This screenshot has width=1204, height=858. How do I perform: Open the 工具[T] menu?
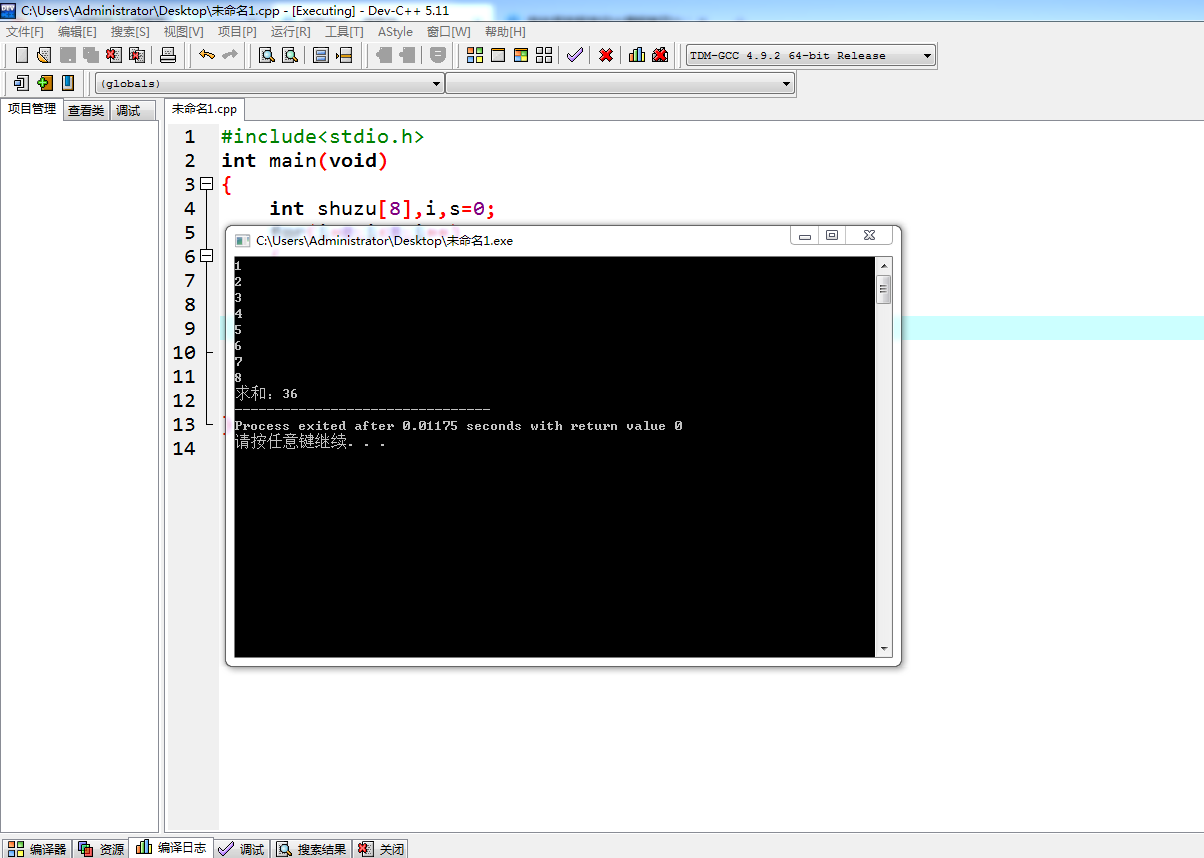[x=344, y=32]
